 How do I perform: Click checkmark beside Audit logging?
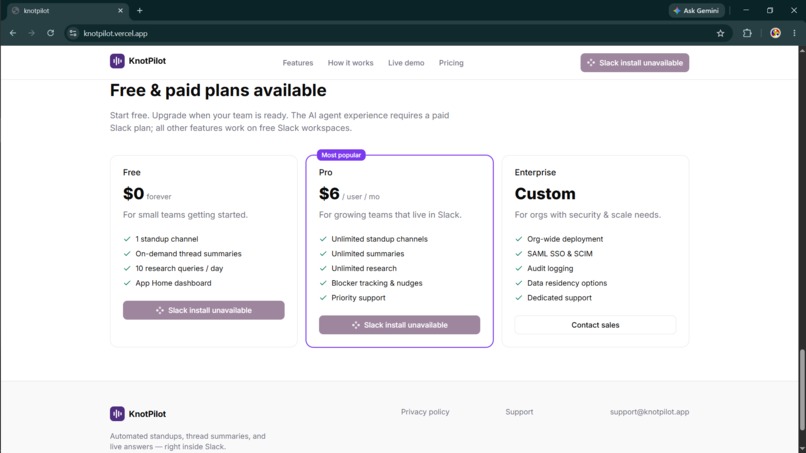point(519,268)
